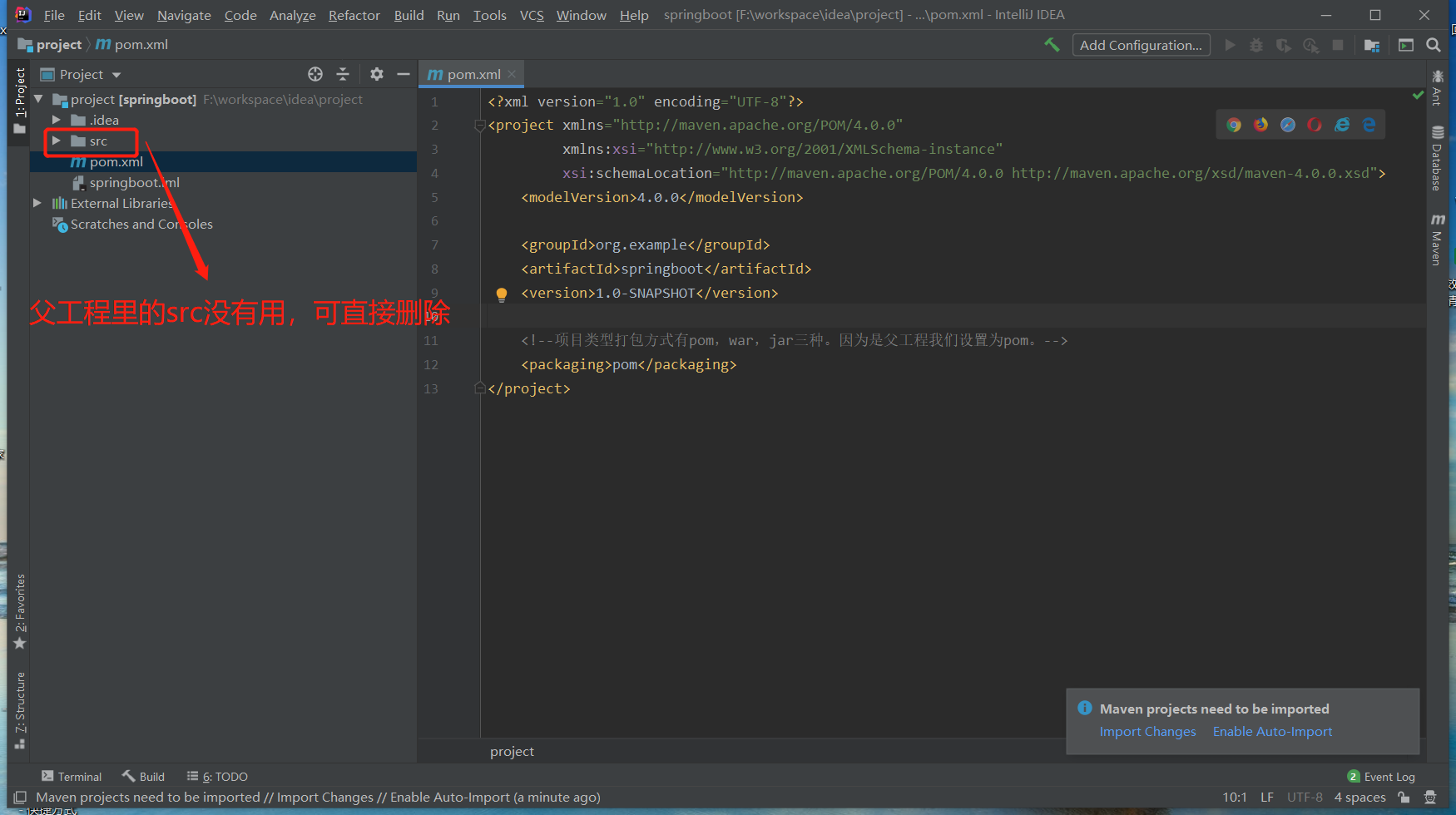Click the Debug bug icon in toolbar
This screenshot has width=1456, height=815.
click(x=1256, y=45)
